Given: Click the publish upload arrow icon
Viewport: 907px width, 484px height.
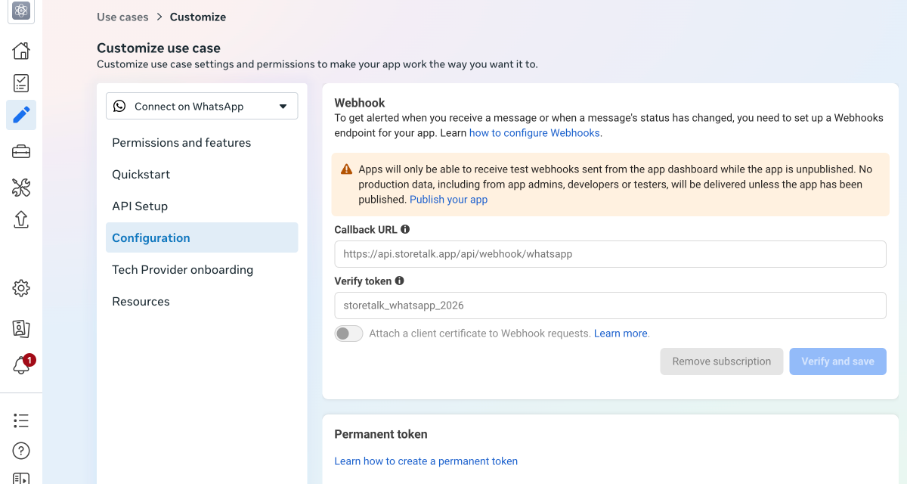Looking at the screenshot, I should [x=21, y=220].
